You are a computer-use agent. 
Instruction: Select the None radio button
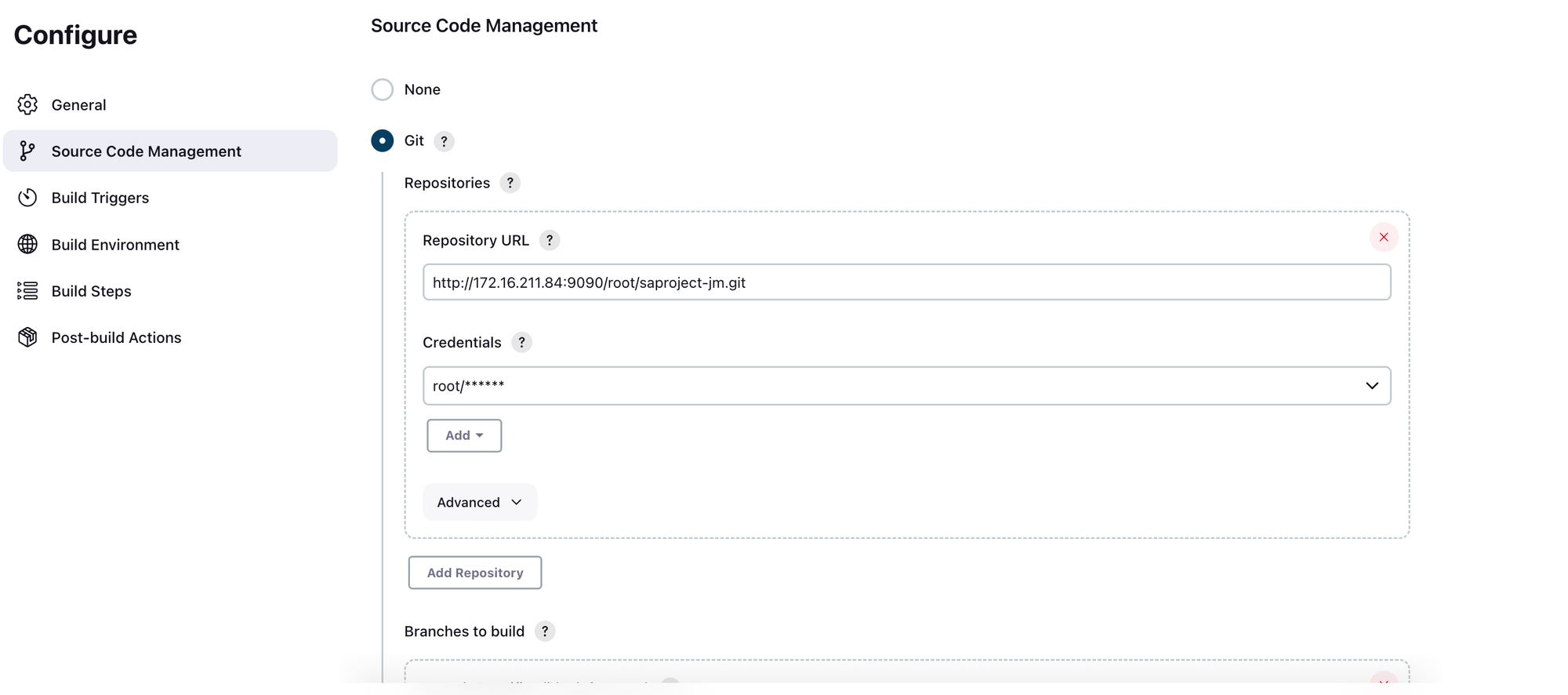point(383,89)
